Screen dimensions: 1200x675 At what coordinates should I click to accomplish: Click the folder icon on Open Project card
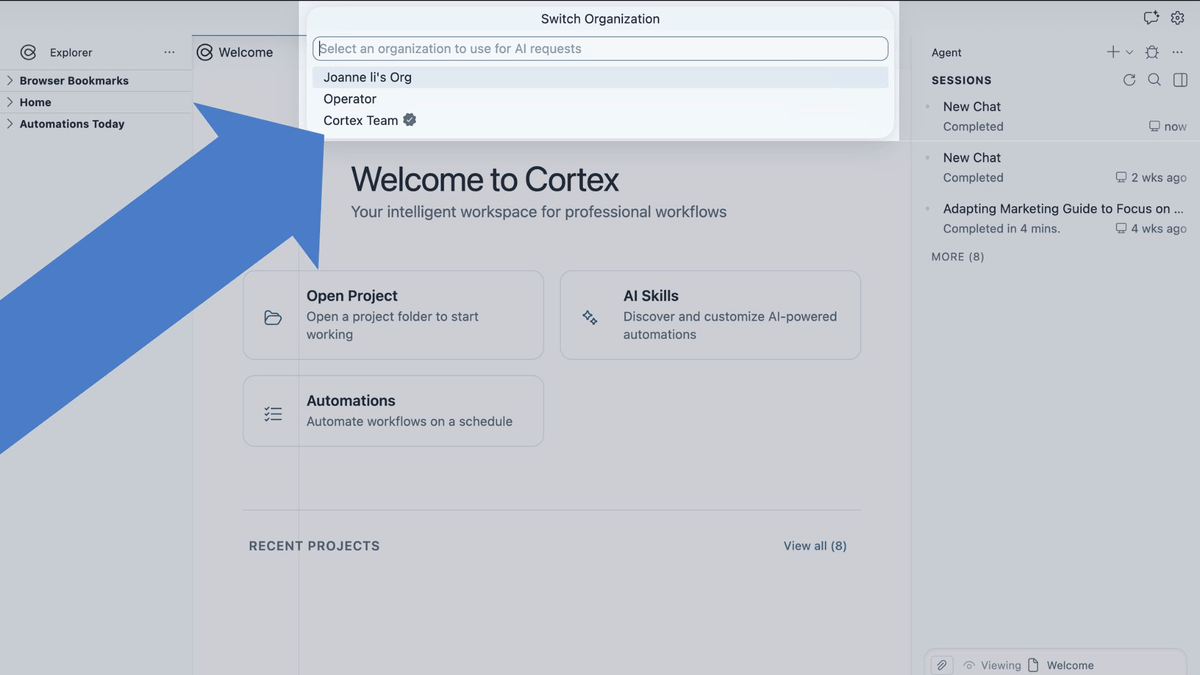(273, 318)
